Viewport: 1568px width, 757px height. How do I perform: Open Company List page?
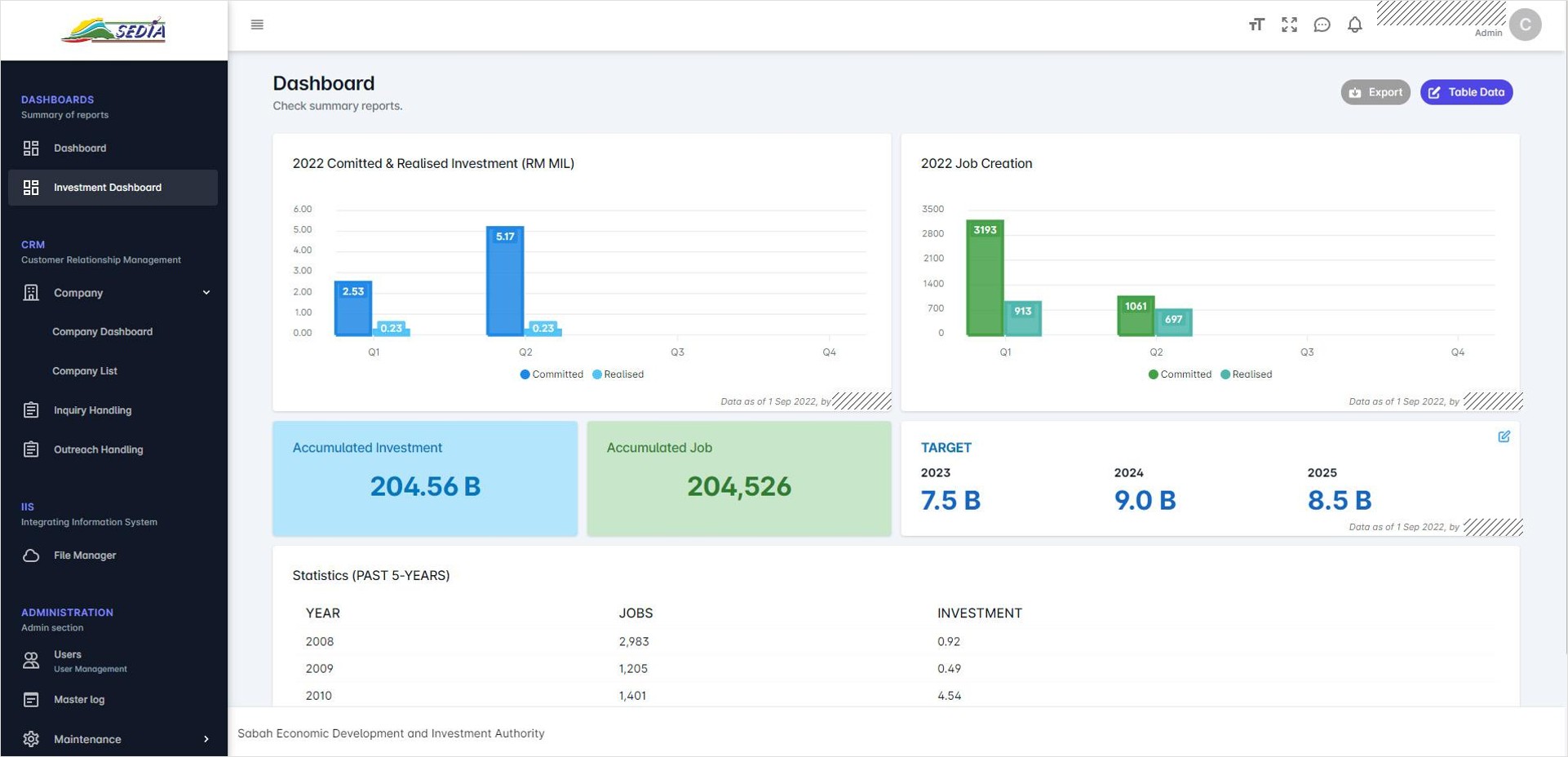point(85,371)
